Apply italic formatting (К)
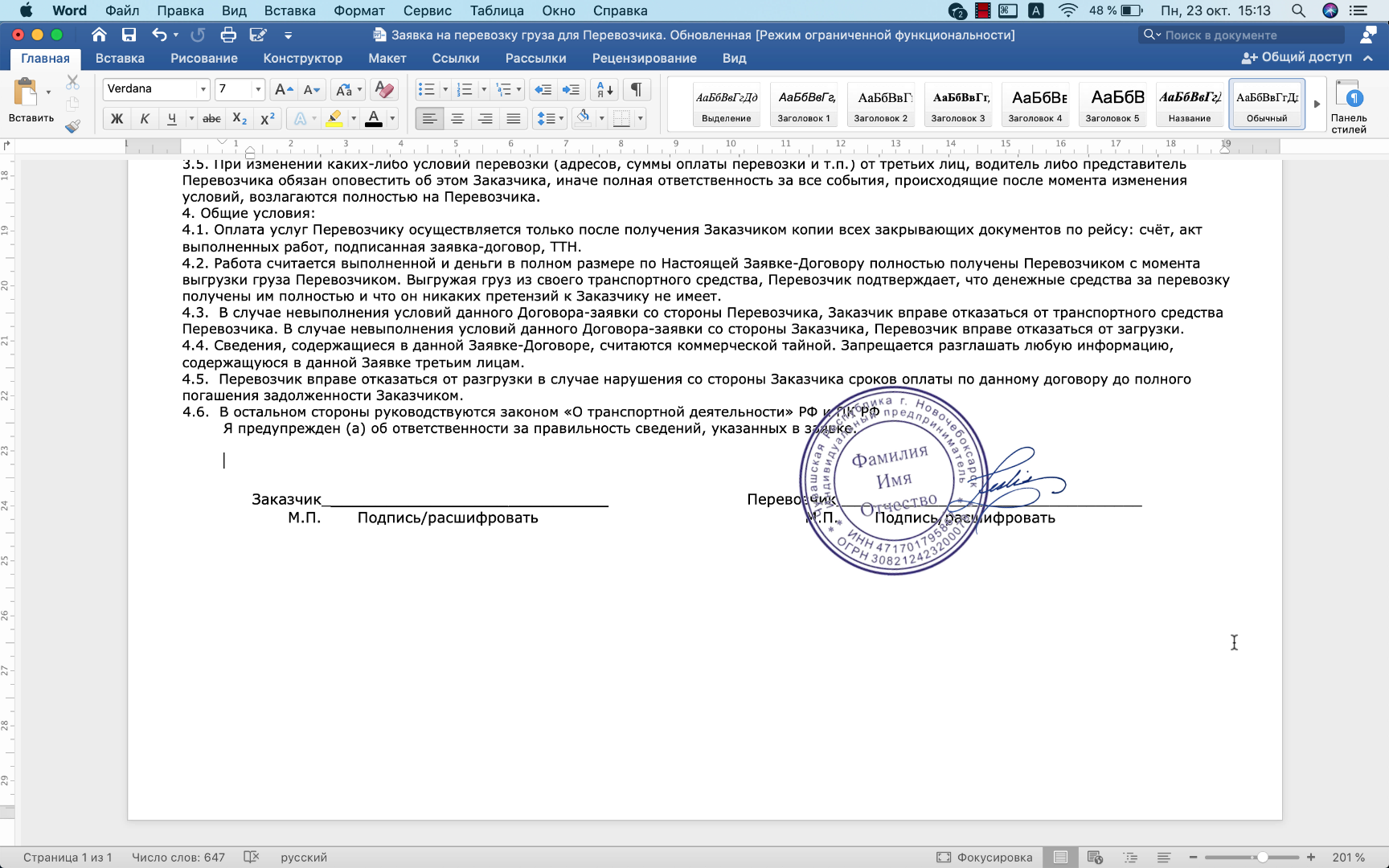The width and height of the screenshot is (1389, 868). coord(145,117)
